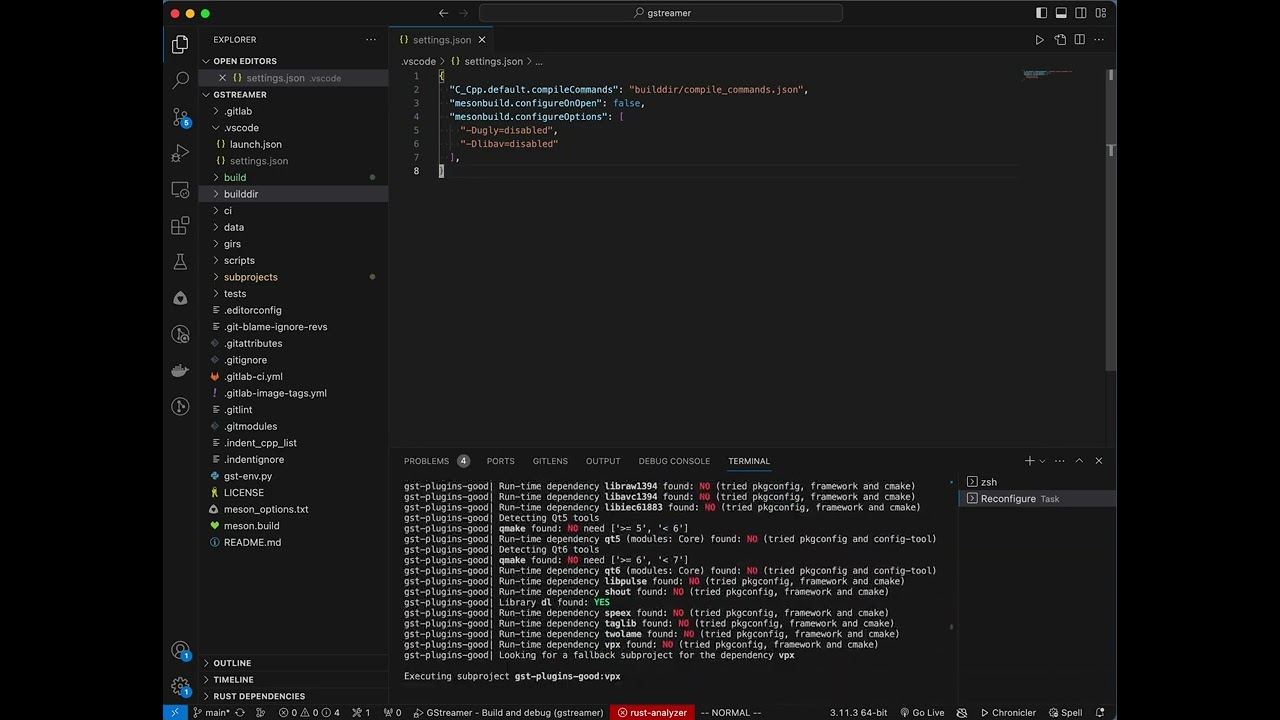
Task: Toggle the secondary side bar visibility
Action: (1081, 13)
